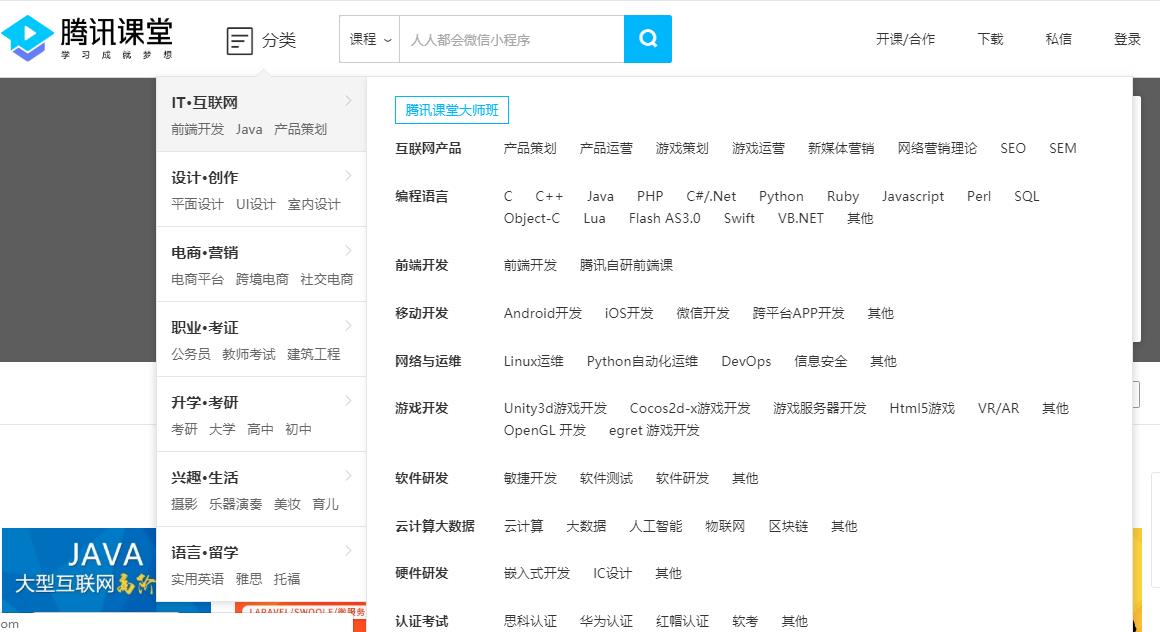The height and width of the screenshot is (632, 1160).
Task: Focus the 人人都会微信小程序 search field
Action: coord(512,39)
